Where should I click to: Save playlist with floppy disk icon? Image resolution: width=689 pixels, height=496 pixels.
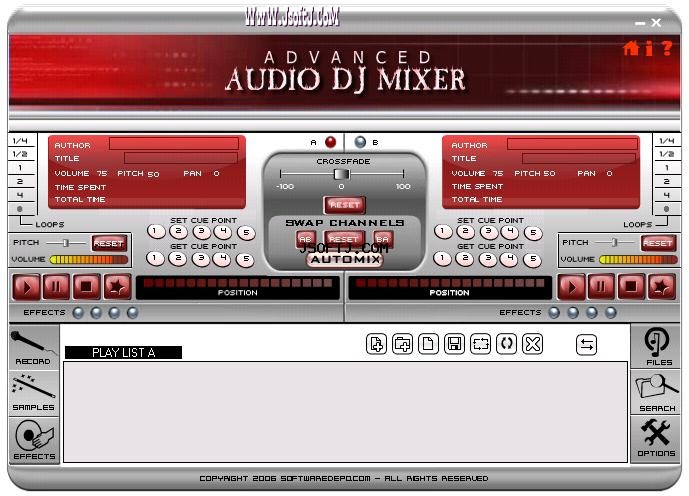pyautogui.click(x=454, y=344)
